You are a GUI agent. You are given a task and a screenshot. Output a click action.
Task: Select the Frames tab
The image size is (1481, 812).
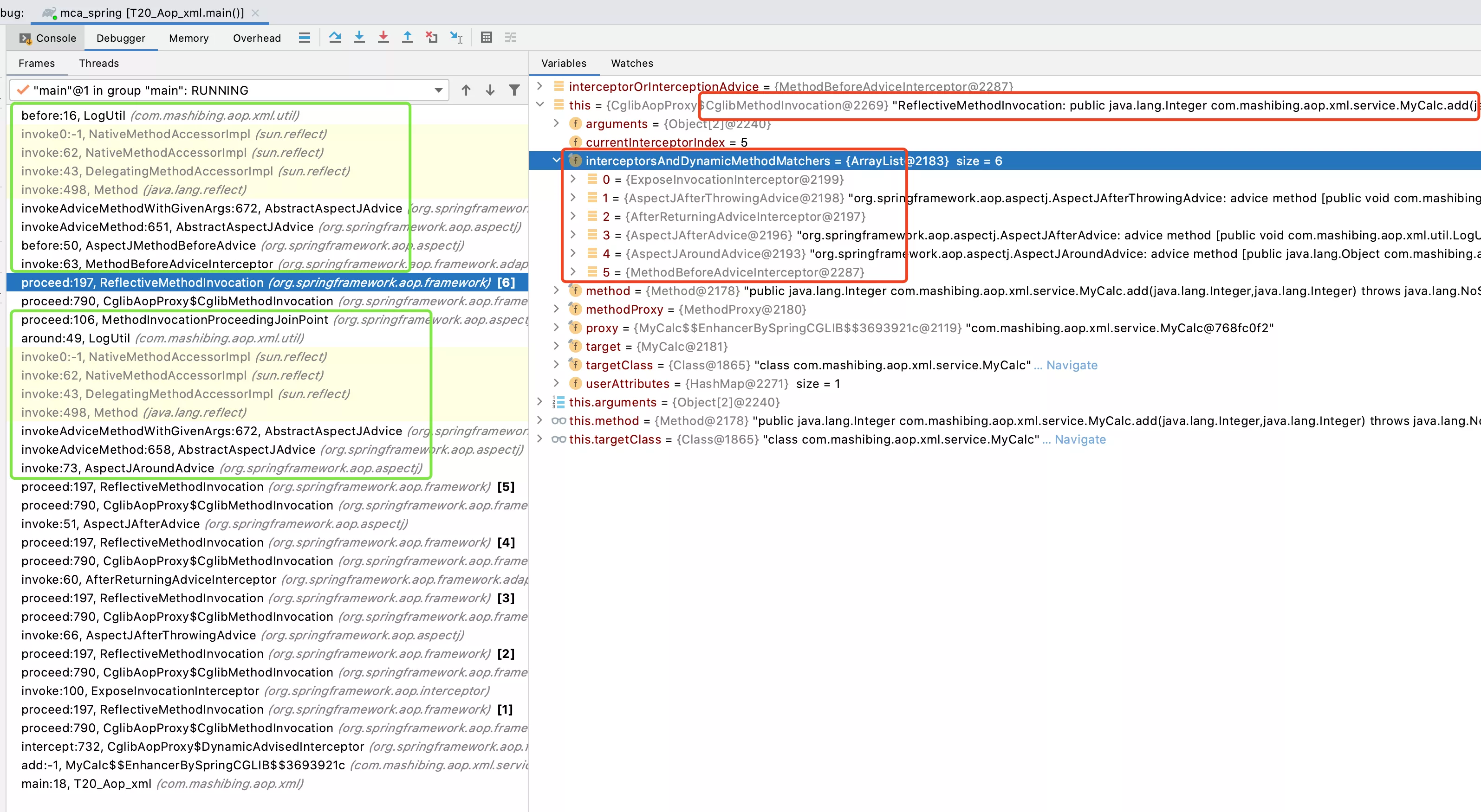pyautogui.click(x=37, y=63)
